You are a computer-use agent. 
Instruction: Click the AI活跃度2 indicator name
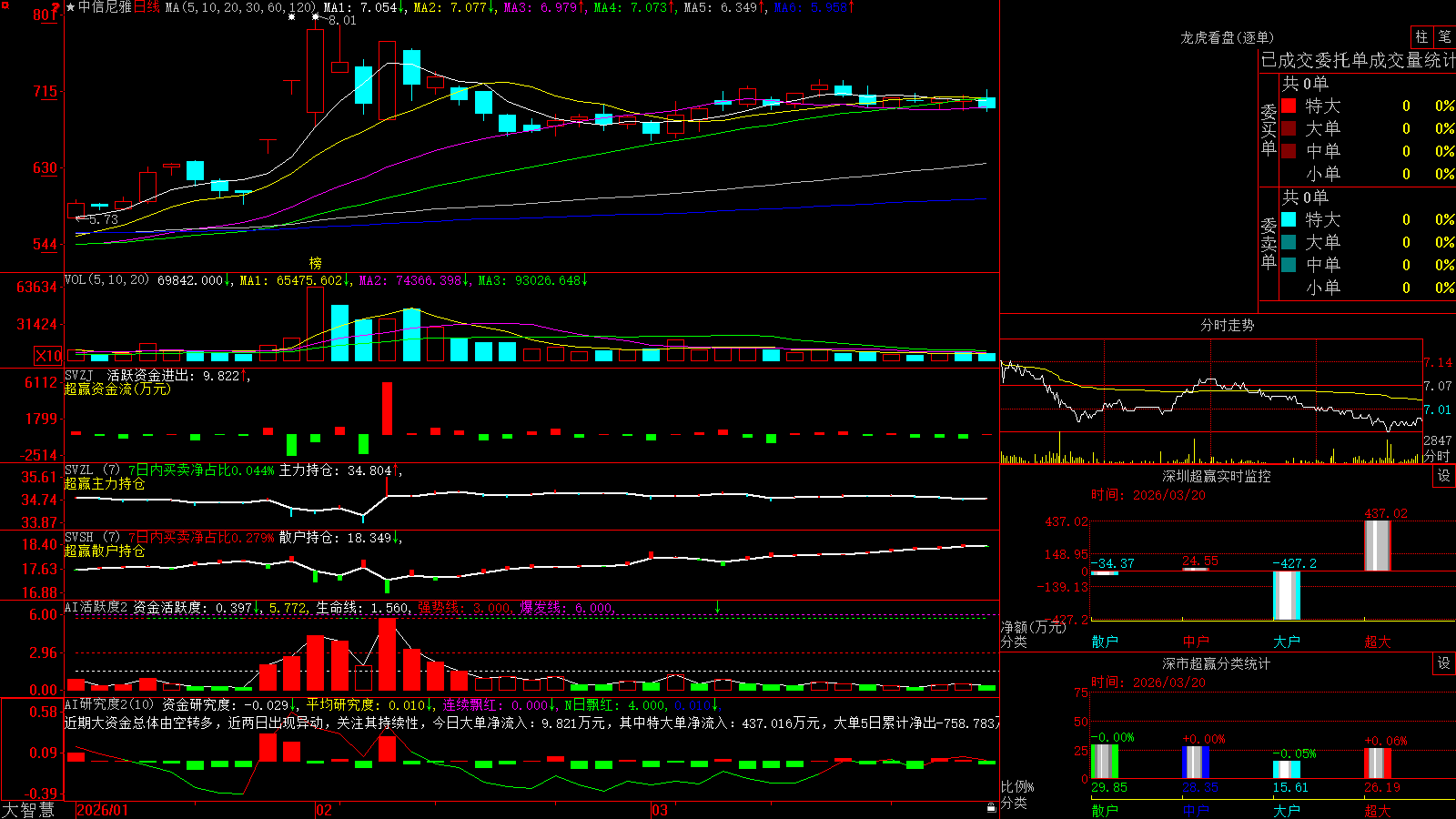(x=96, y=607)
